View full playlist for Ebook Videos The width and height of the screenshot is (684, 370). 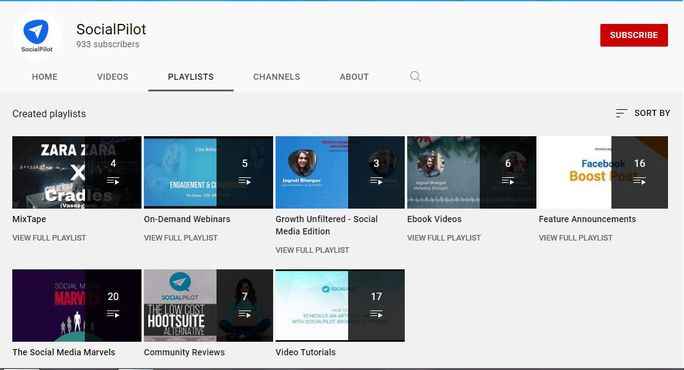(x=444, y=238)
